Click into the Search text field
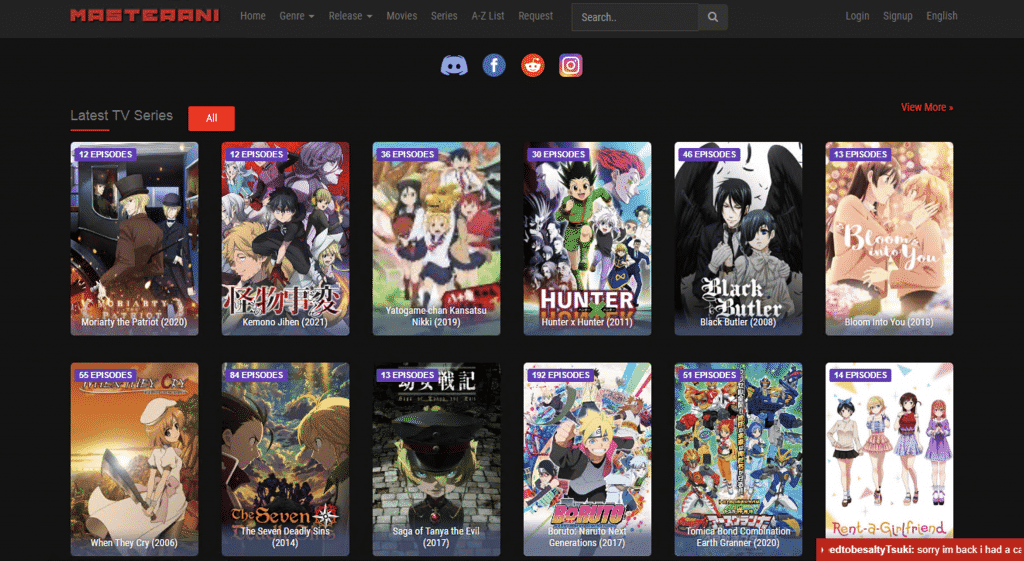The height and width of the screenshot is (561, 1024). [x=635, y=17]
